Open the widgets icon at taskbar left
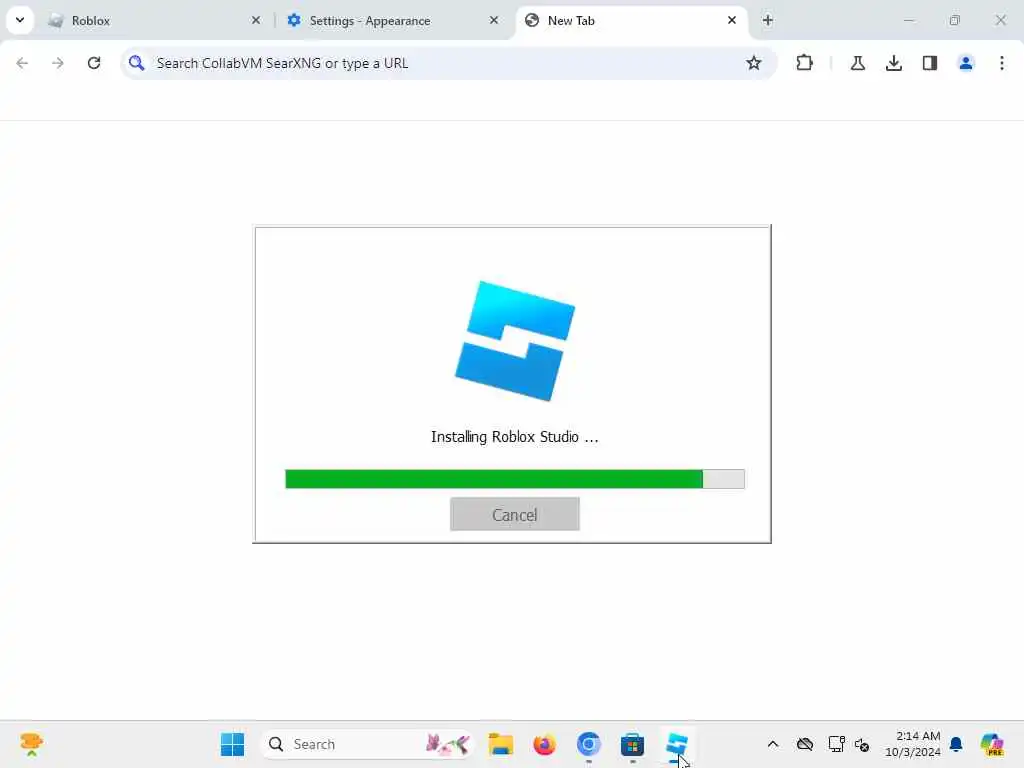This screenshot has width=1024, height=768. coord(31,744)
